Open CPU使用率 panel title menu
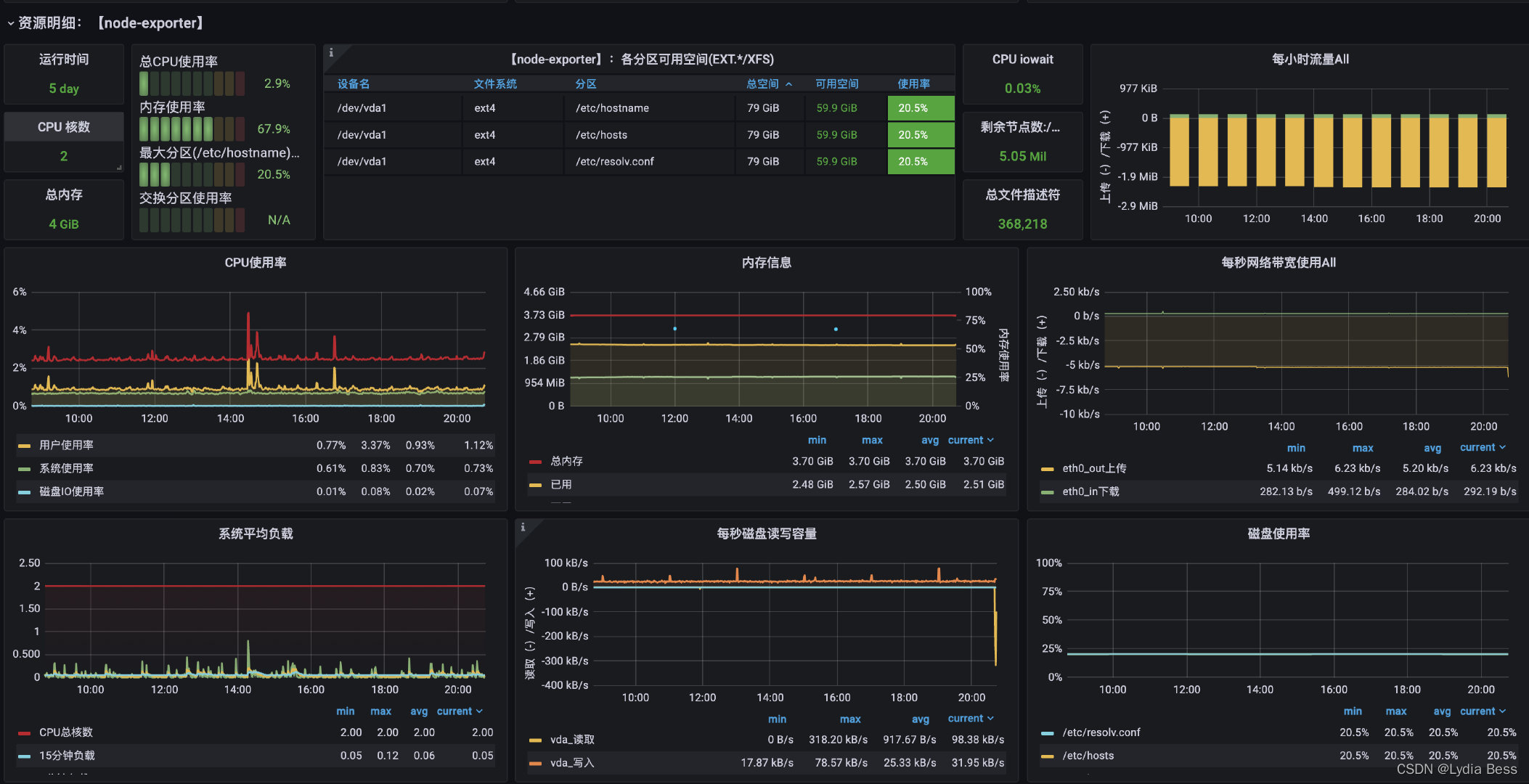This screenshot has width=1529, height=784. coord(256,263)
